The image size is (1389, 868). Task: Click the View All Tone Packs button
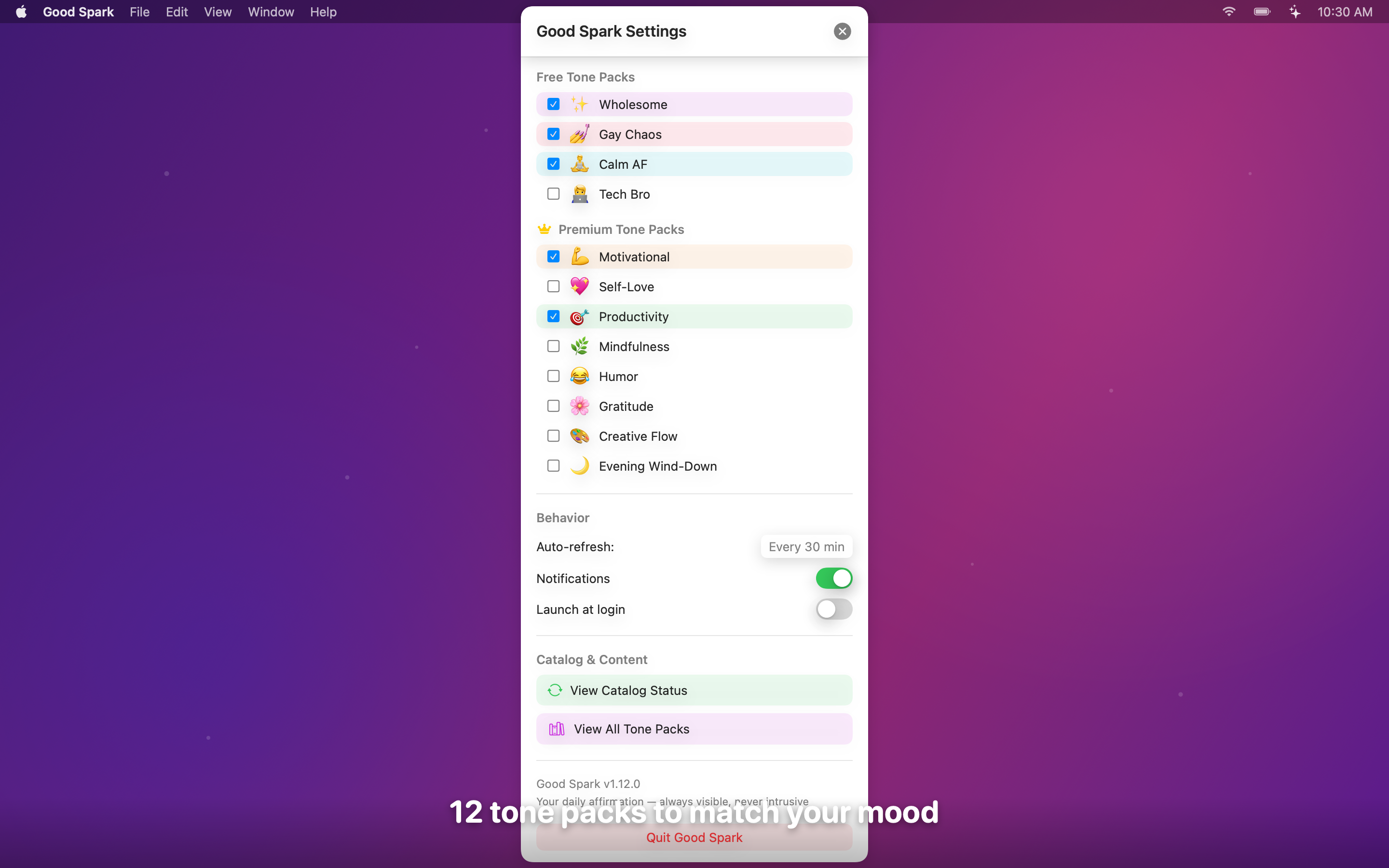coord(694,729)
